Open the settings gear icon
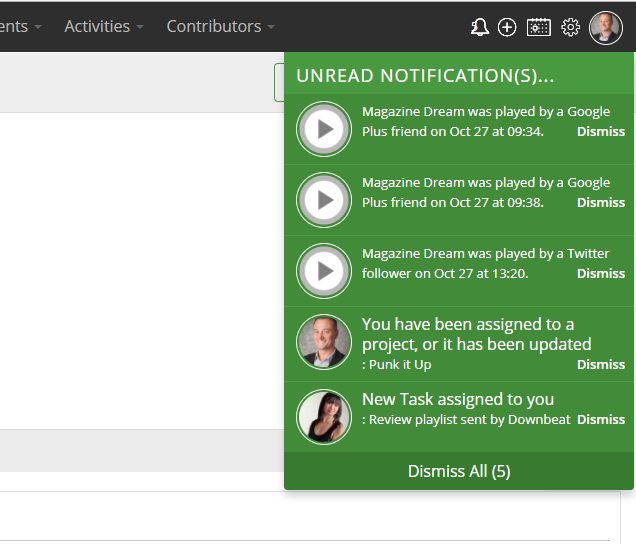Screen dimensions: 636x544 pos(570,27)
